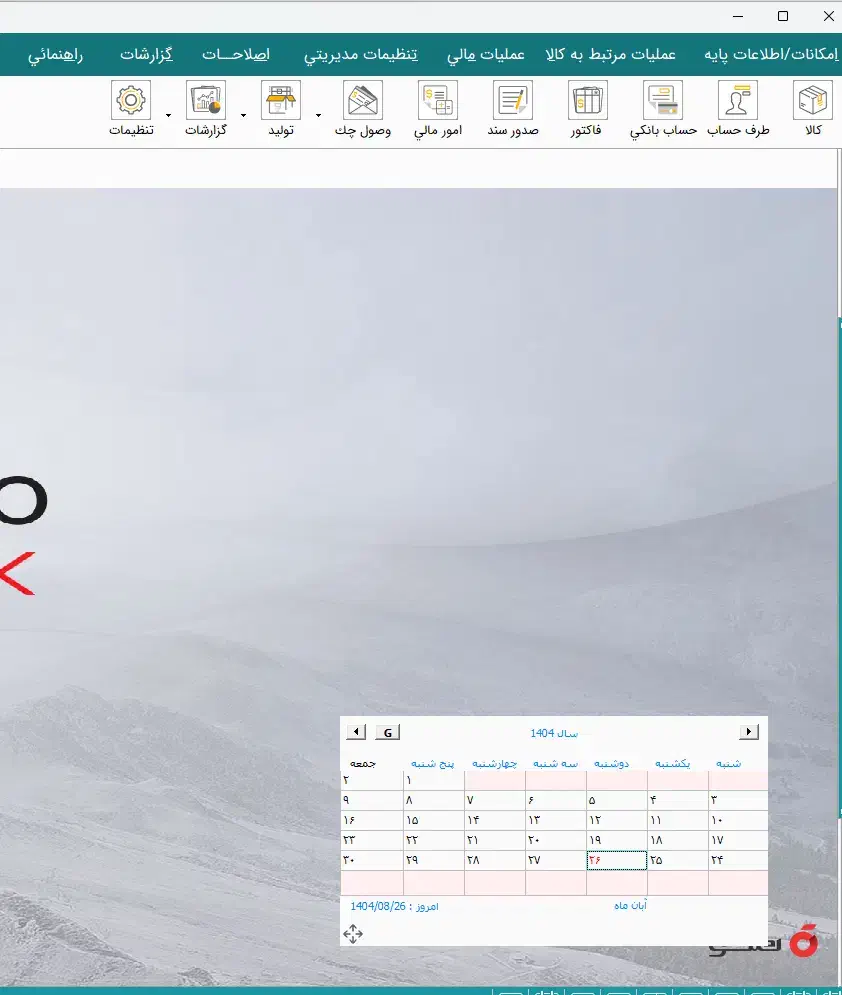Click the four-arrow move handle on calendar
This screenshot has height=995, width=842.
coord(353,934)
